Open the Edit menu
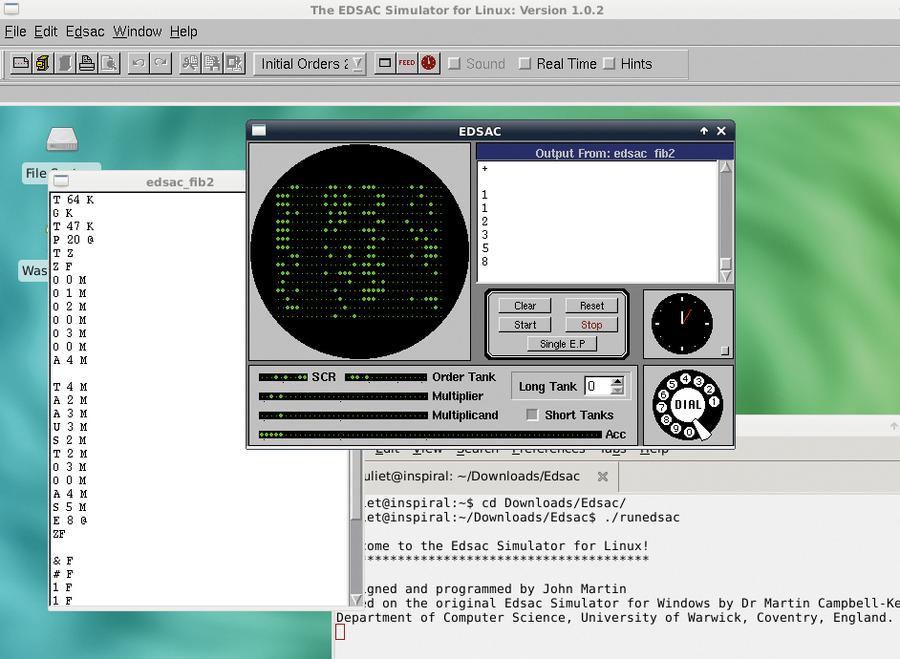 45,32
